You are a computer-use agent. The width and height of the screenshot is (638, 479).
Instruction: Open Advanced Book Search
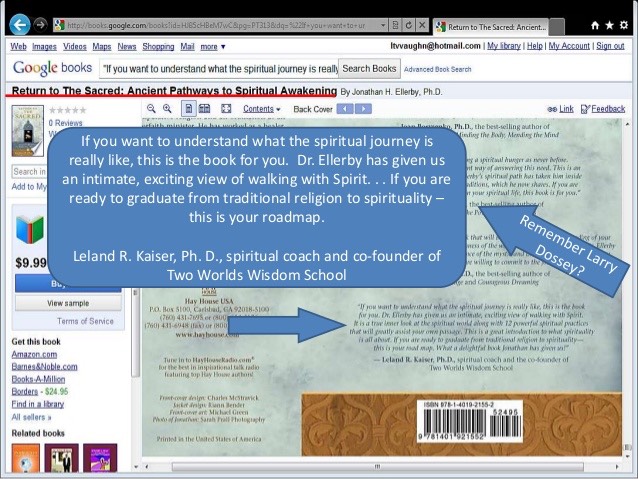click(437, 69)
